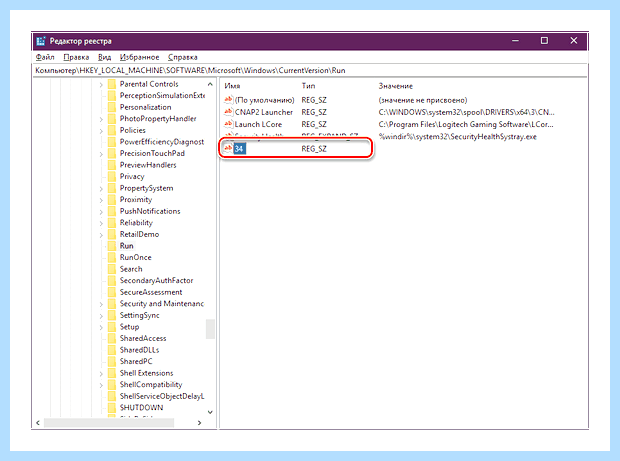Expand the Shell Extensions key
The width and height of the screenshot is (620, 461).
[101, 374]
